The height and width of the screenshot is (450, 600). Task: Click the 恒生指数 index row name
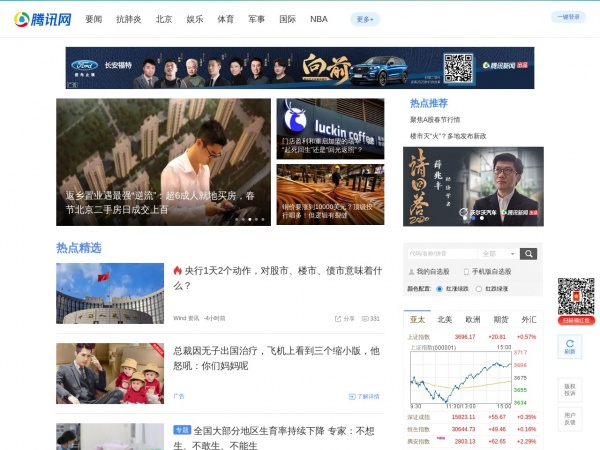(419, 429)
